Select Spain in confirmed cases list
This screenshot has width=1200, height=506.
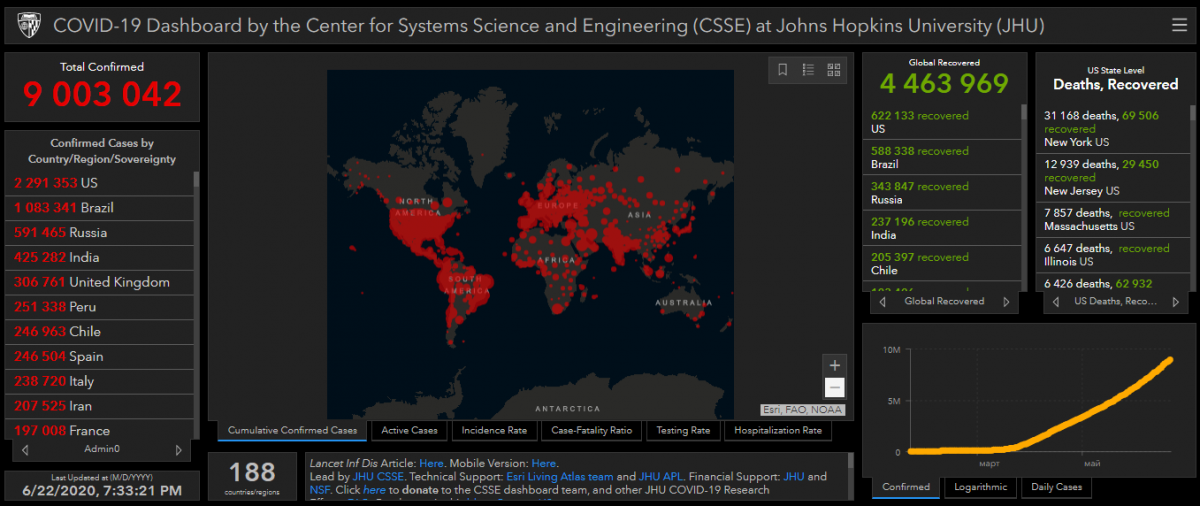[x=100, y=356]
